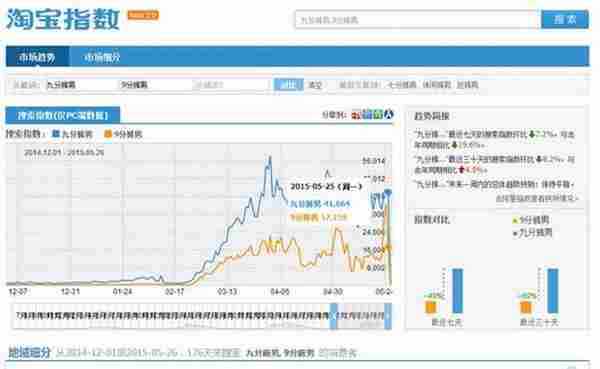Click the orange bar above 最近七天
Image resolution: width=600 pixels, height=369 pixels.
click(431, 307)
